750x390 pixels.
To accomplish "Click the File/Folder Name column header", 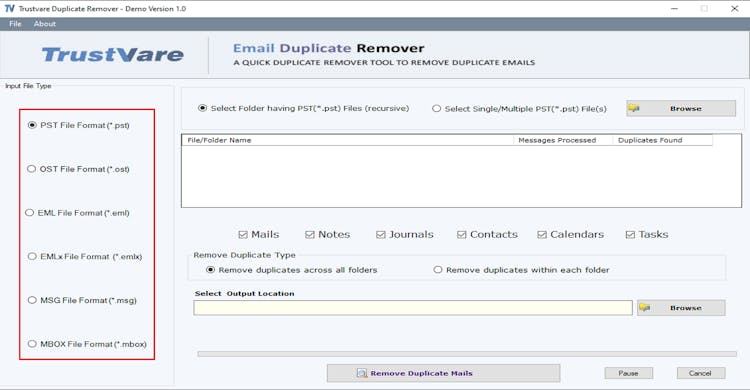I will coord(347,140).
